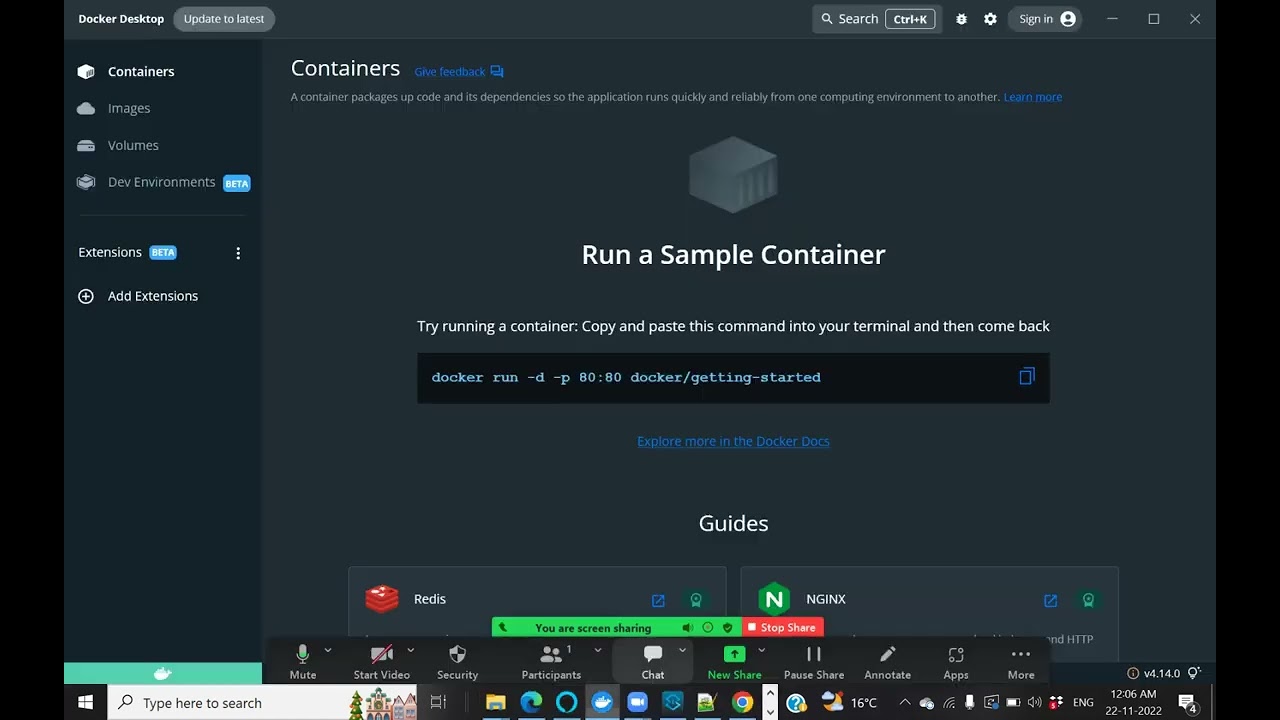Open Microsoft Edge from taskbar

click(x=531, y=703)
